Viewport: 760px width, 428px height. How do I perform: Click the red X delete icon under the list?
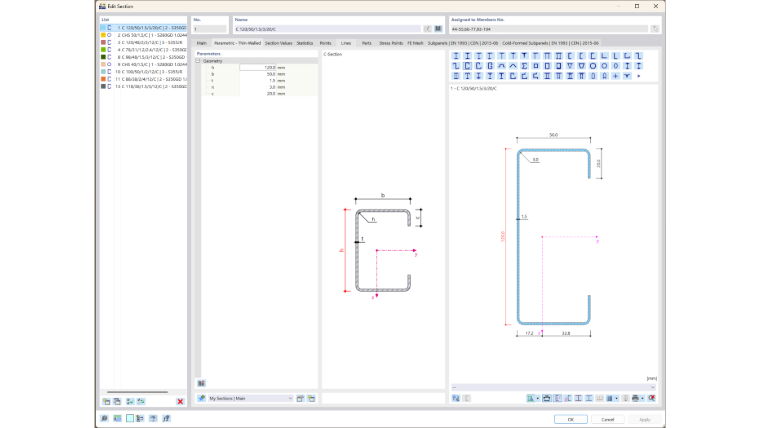180,401
